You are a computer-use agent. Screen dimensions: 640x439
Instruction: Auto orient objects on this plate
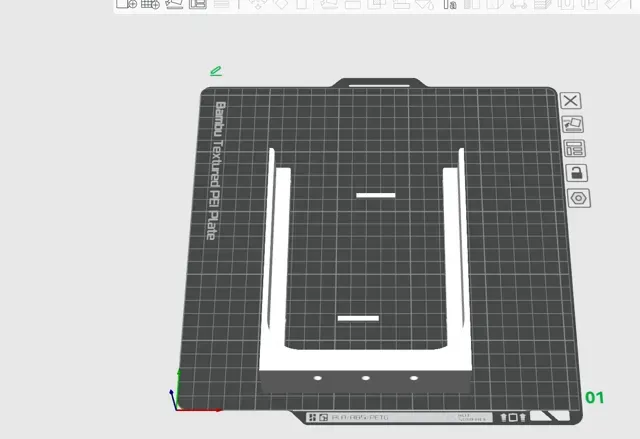(x=573, y=124)
